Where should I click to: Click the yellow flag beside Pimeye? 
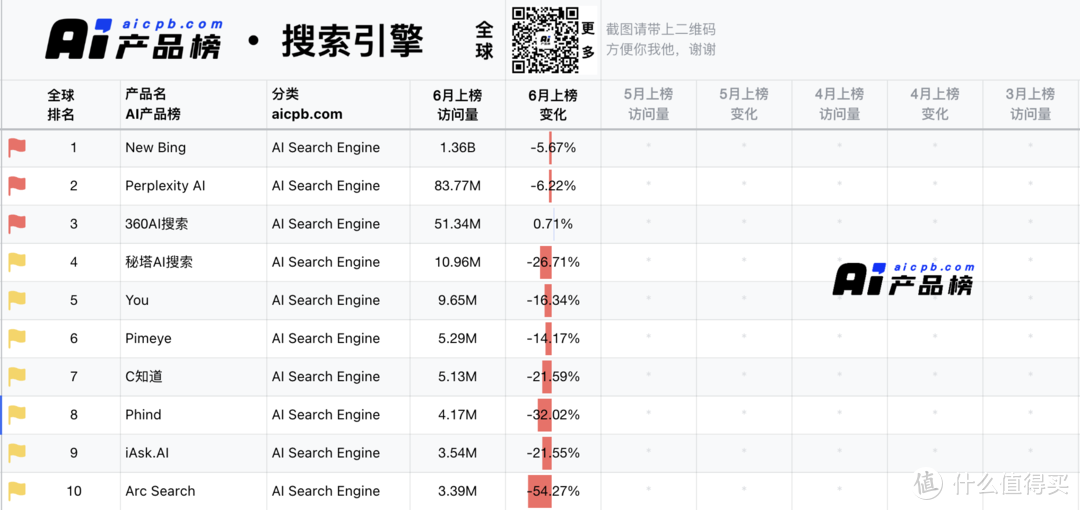click(x=17, y=338)
